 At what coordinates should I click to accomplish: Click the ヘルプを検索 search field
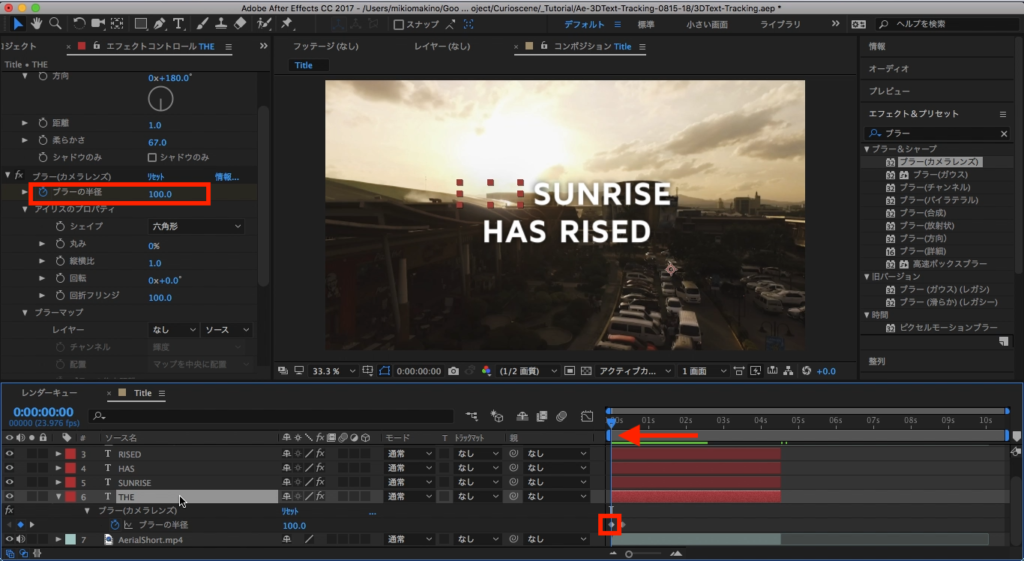(x=950, y=24)
